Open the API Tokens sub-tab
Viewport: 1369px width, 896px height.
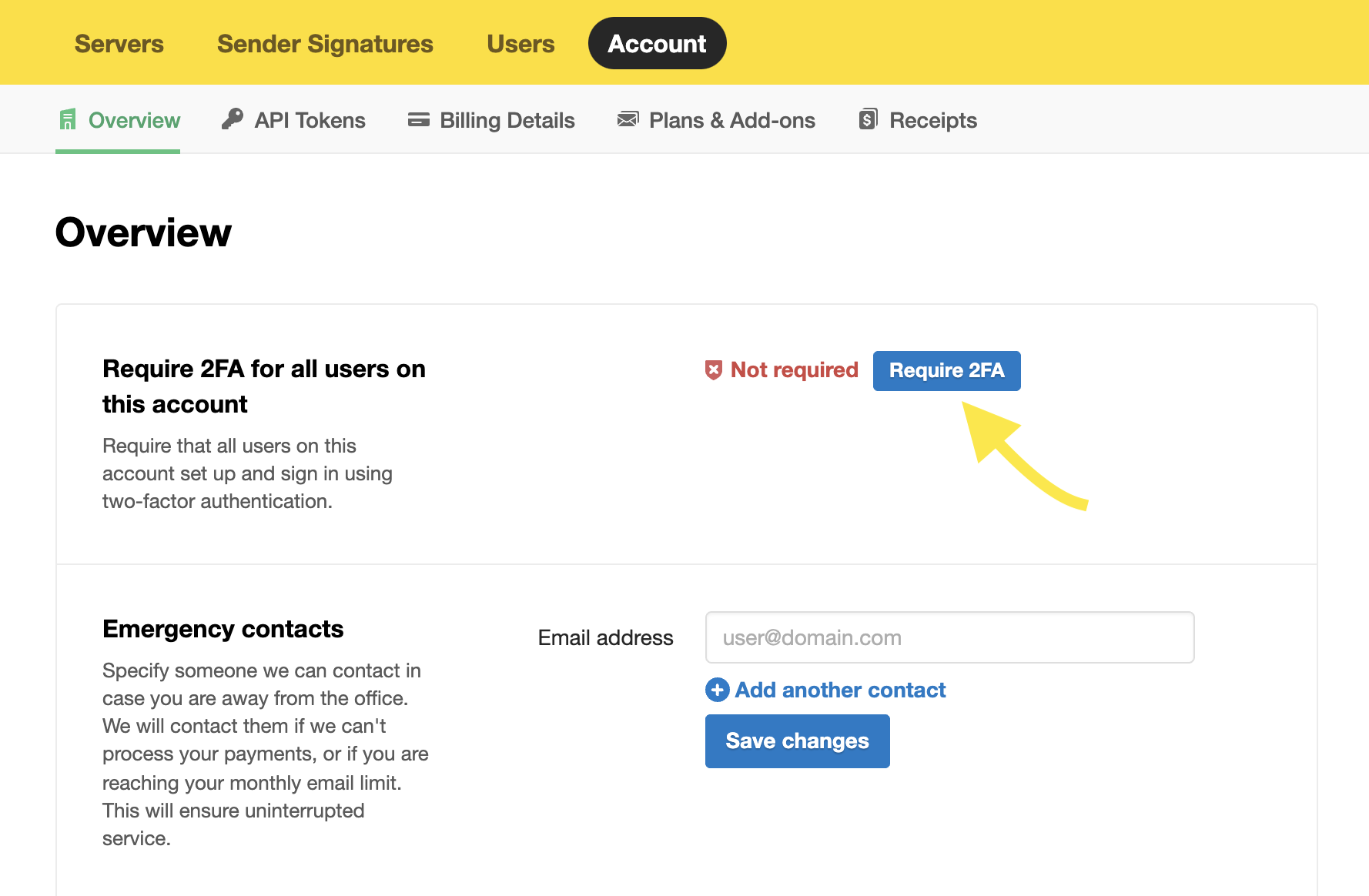pyautogui.click(x=310, y=120)
